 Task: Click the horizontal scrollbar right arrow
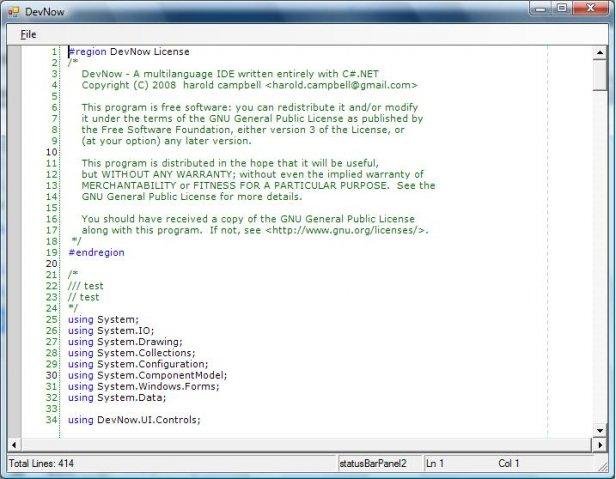click(585, 444)
